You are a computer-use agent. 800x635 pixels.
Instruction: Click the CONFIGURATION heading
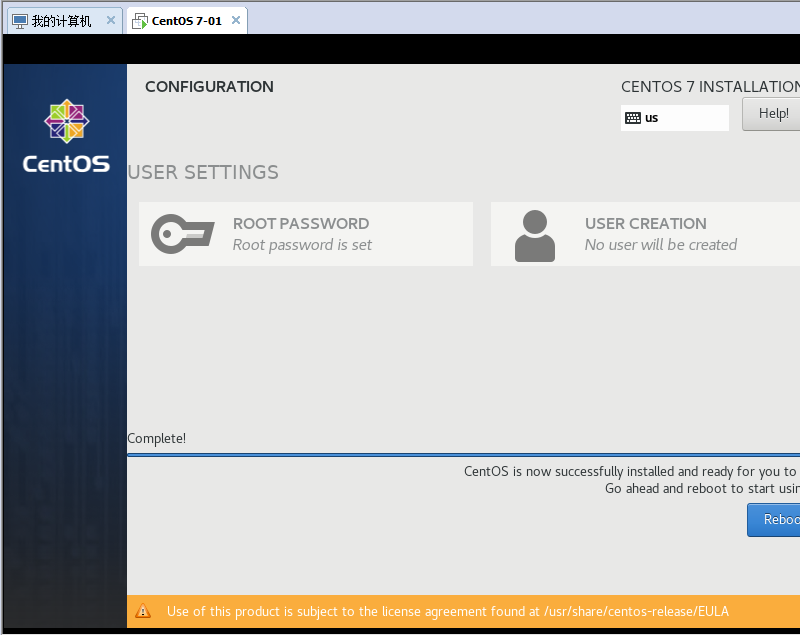point(209,87)
